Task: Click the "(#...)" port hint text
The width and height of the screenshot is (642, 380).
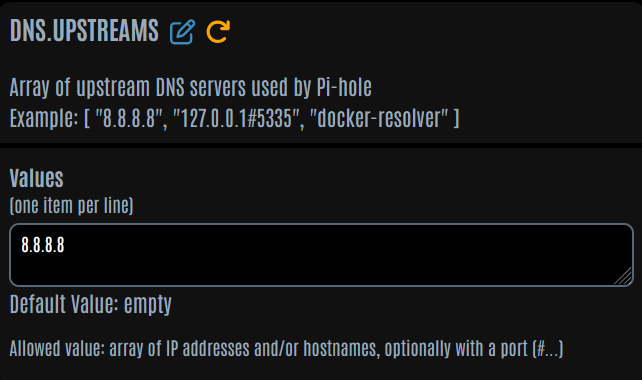Action: coord(548,349)
